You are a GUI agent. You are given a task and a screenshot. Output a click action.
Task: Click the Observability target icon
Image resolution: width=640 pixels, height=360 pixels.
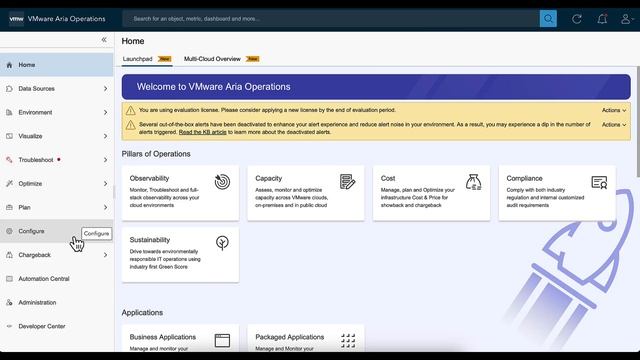pos(222,182)
